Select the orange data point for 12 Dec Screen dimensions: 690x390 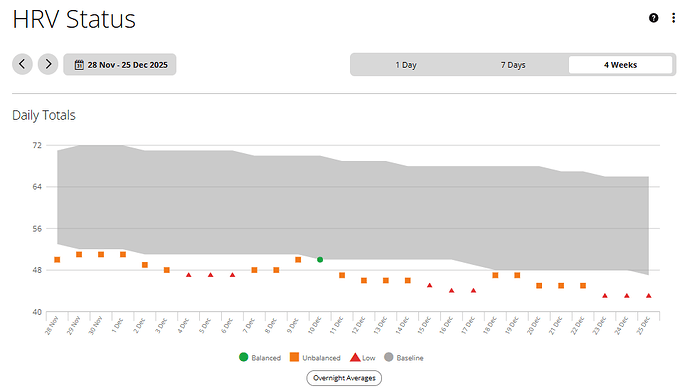click(364, 280)
